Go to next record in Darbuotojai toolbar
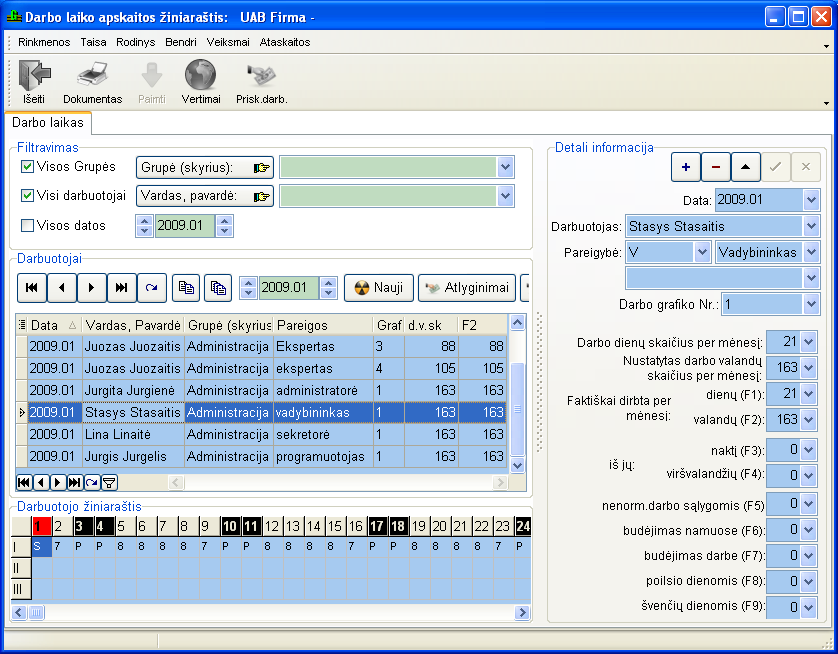 pyautogui.click(x=92, y=288)
